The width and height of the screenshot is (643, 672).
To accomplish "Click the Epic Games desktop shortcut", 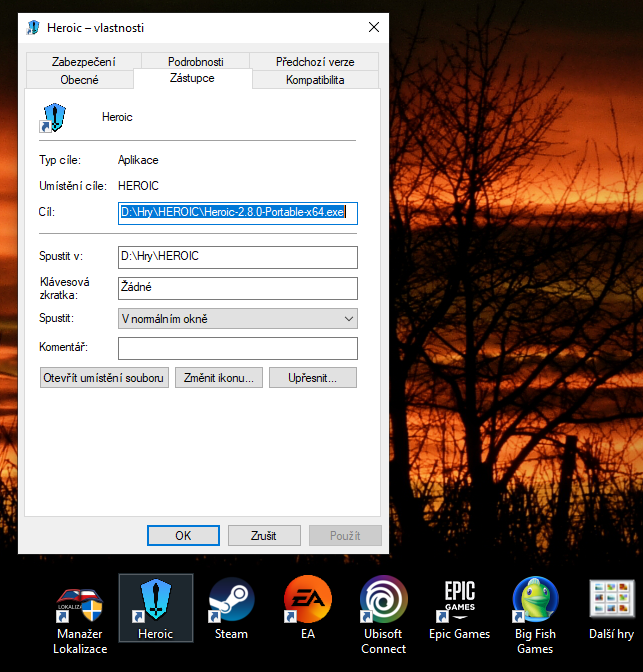I will tap(459, 601).
